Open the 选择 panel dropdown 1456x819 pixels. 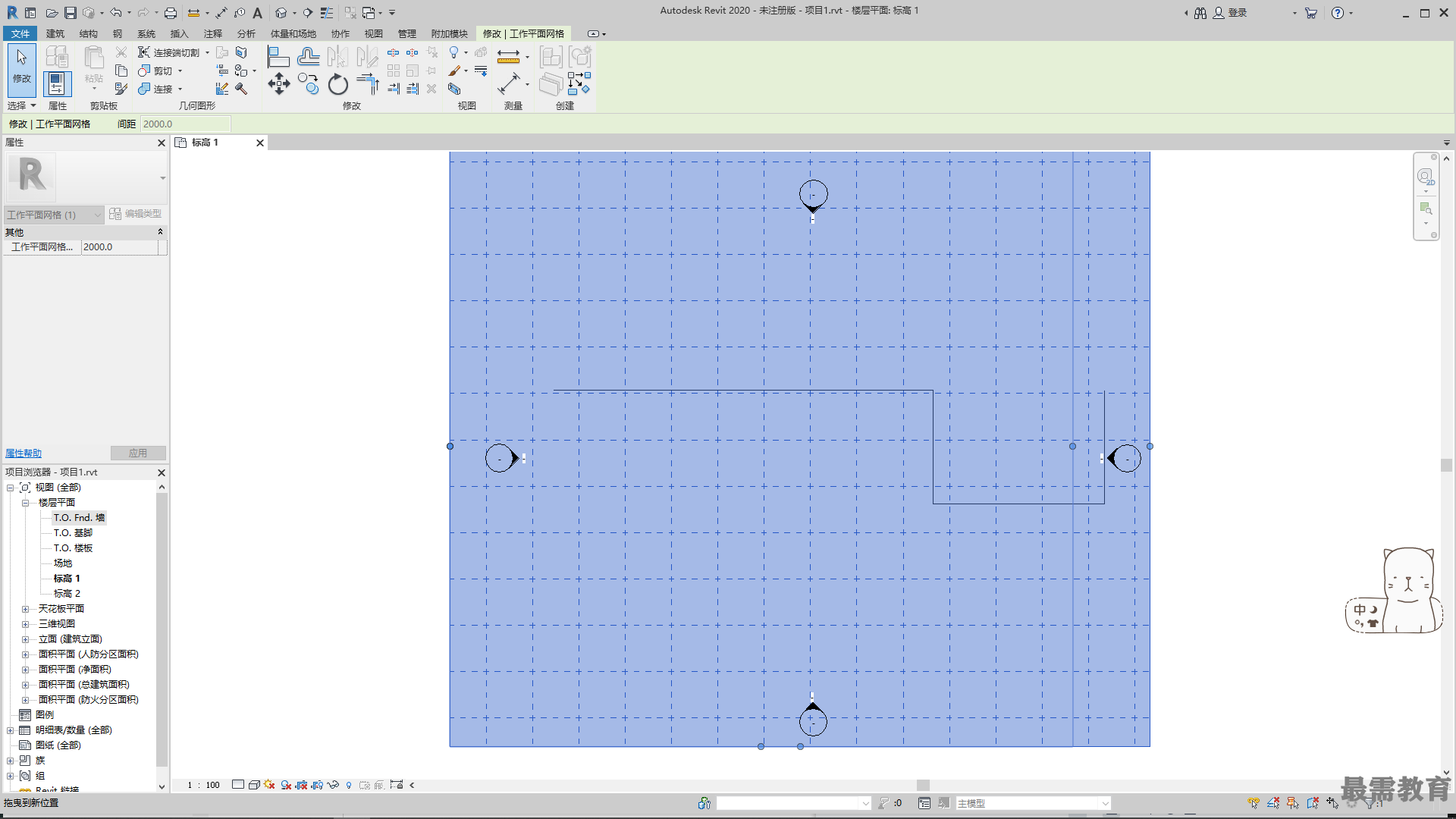(22, 105)
